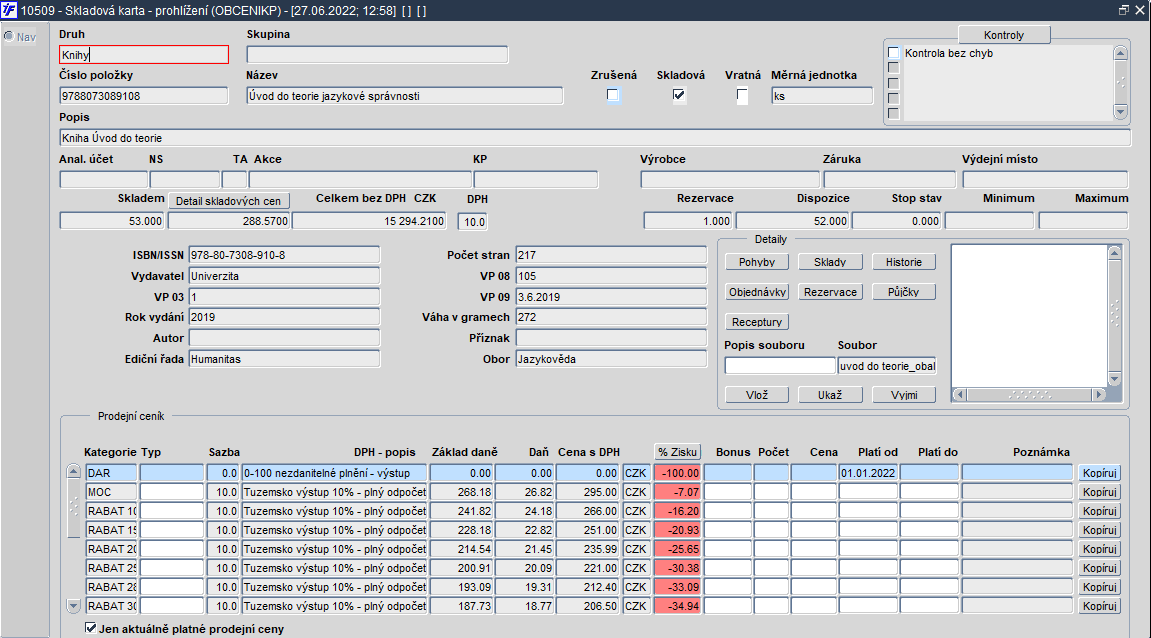The height and width of the screenshot is (638, 1151).
Task: Toggle 'Jen aktuálně platné prodejní ceny' checkbox
Action: coord(92,629)
